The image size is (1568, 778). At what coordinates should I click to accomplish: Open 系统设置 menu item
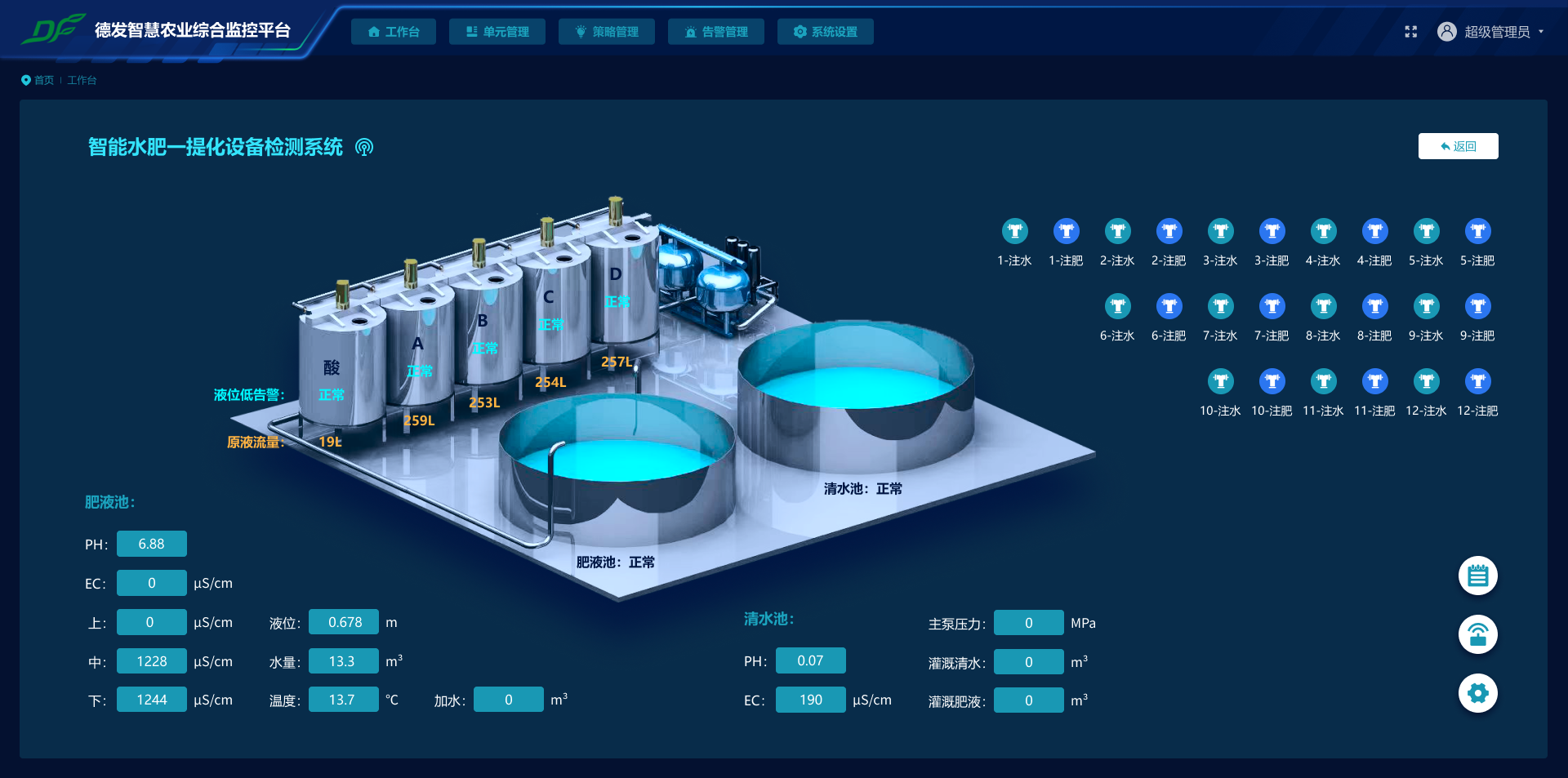(826, 32)
